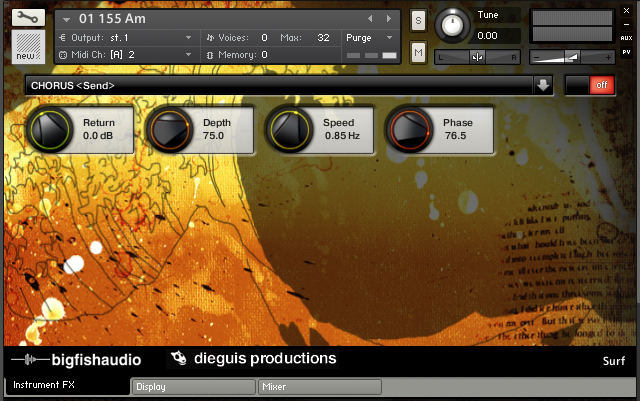Adjust the instrument volume slider
The width and height of the screenshot is (640, 401).
572,57
